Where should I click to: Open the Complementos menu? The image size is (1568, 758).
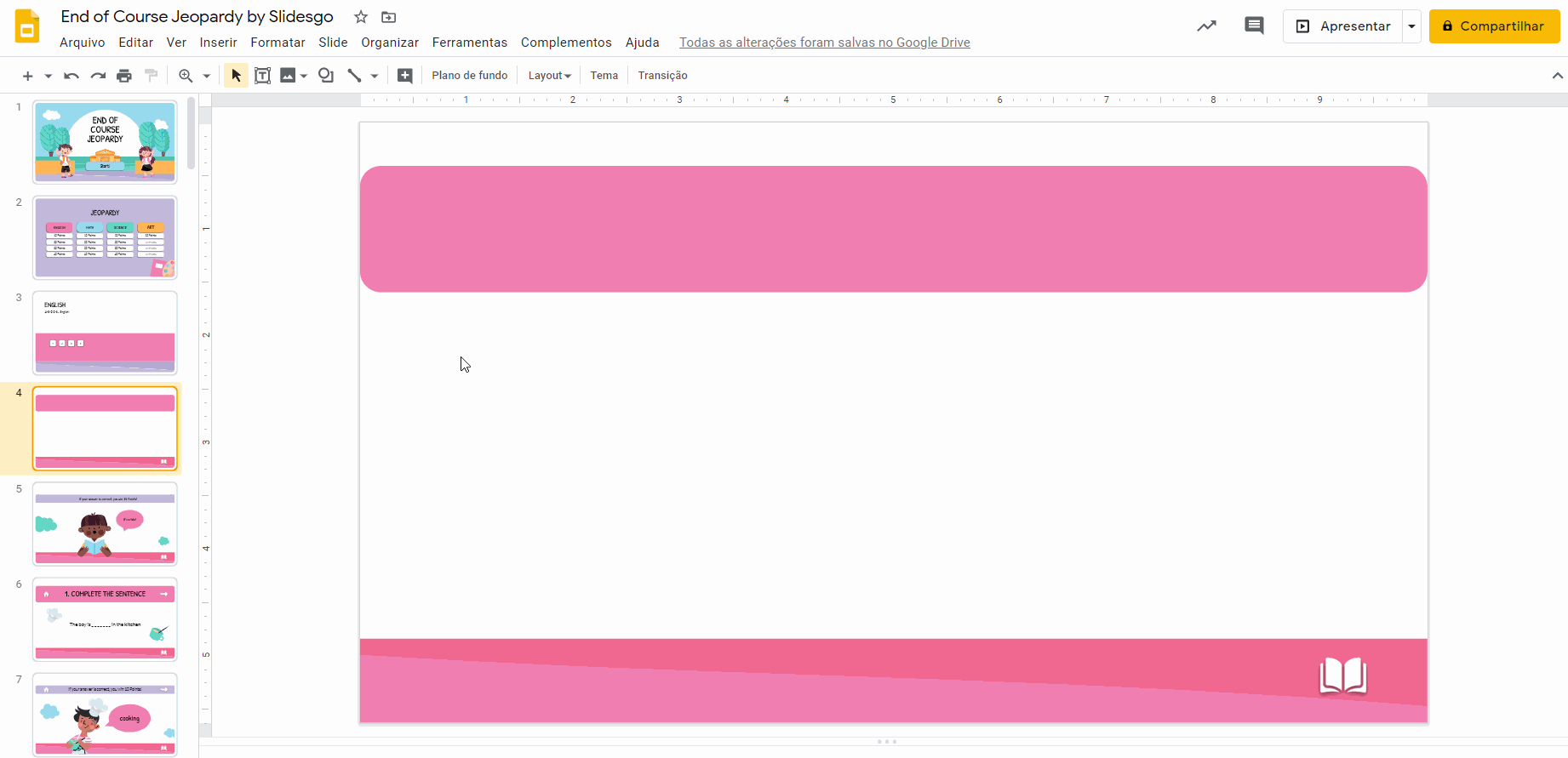[566, 43]
